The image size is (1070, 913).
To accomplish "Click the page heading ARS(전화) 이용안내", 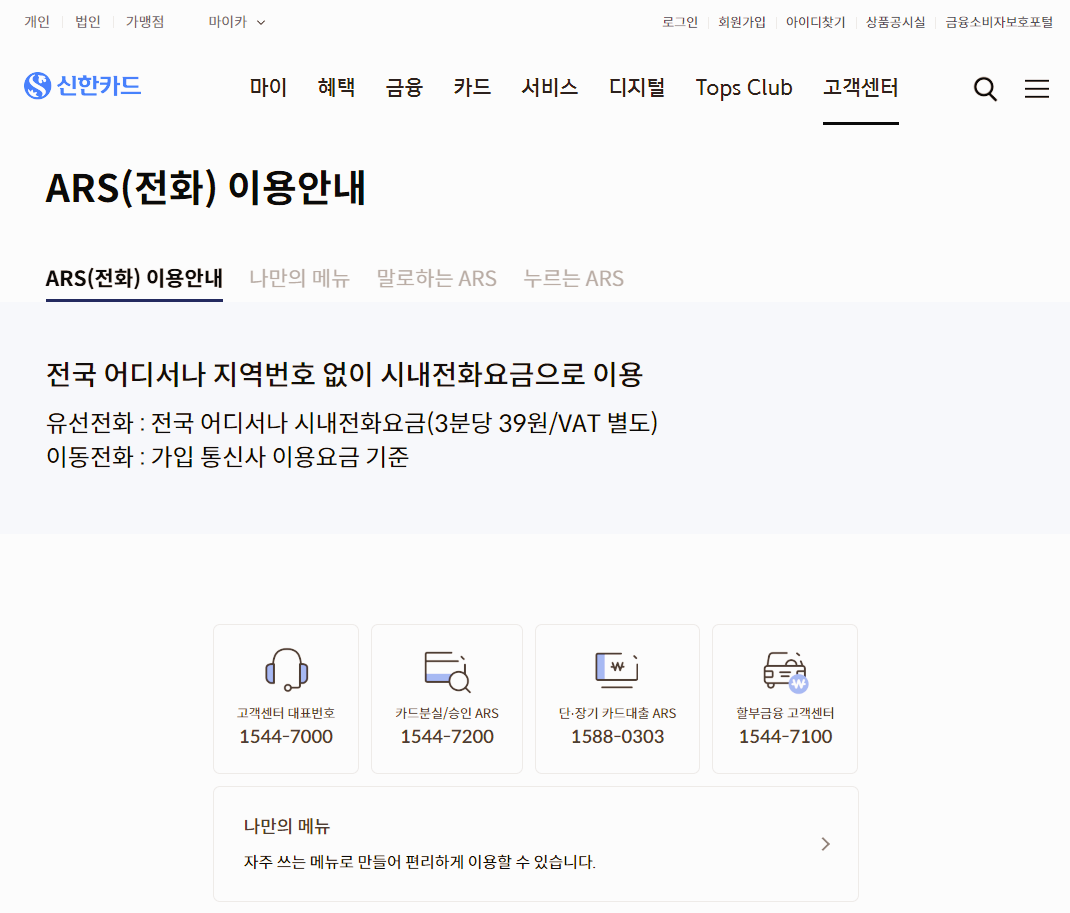I will coord(205,188).
